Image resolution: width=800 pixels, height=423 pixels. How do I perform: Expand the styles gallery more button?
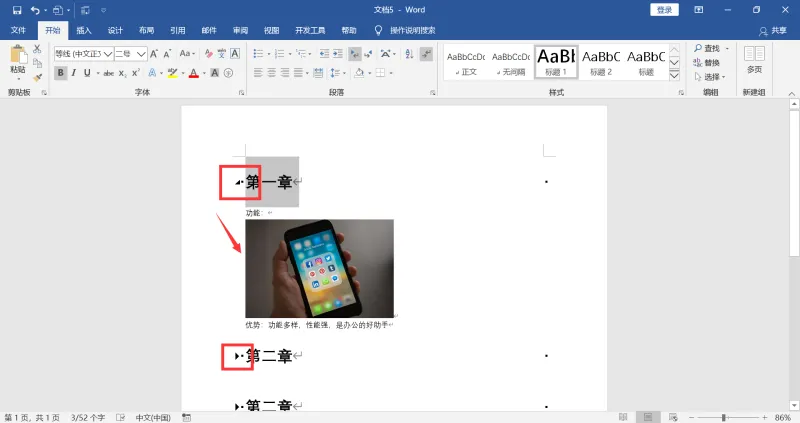point(674,76)
